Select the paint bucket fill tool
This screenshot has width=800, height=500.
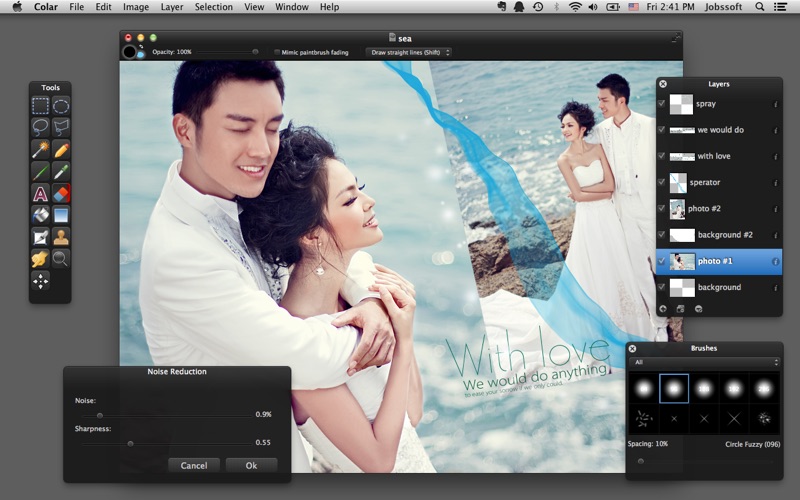click(x=40, y=215)
